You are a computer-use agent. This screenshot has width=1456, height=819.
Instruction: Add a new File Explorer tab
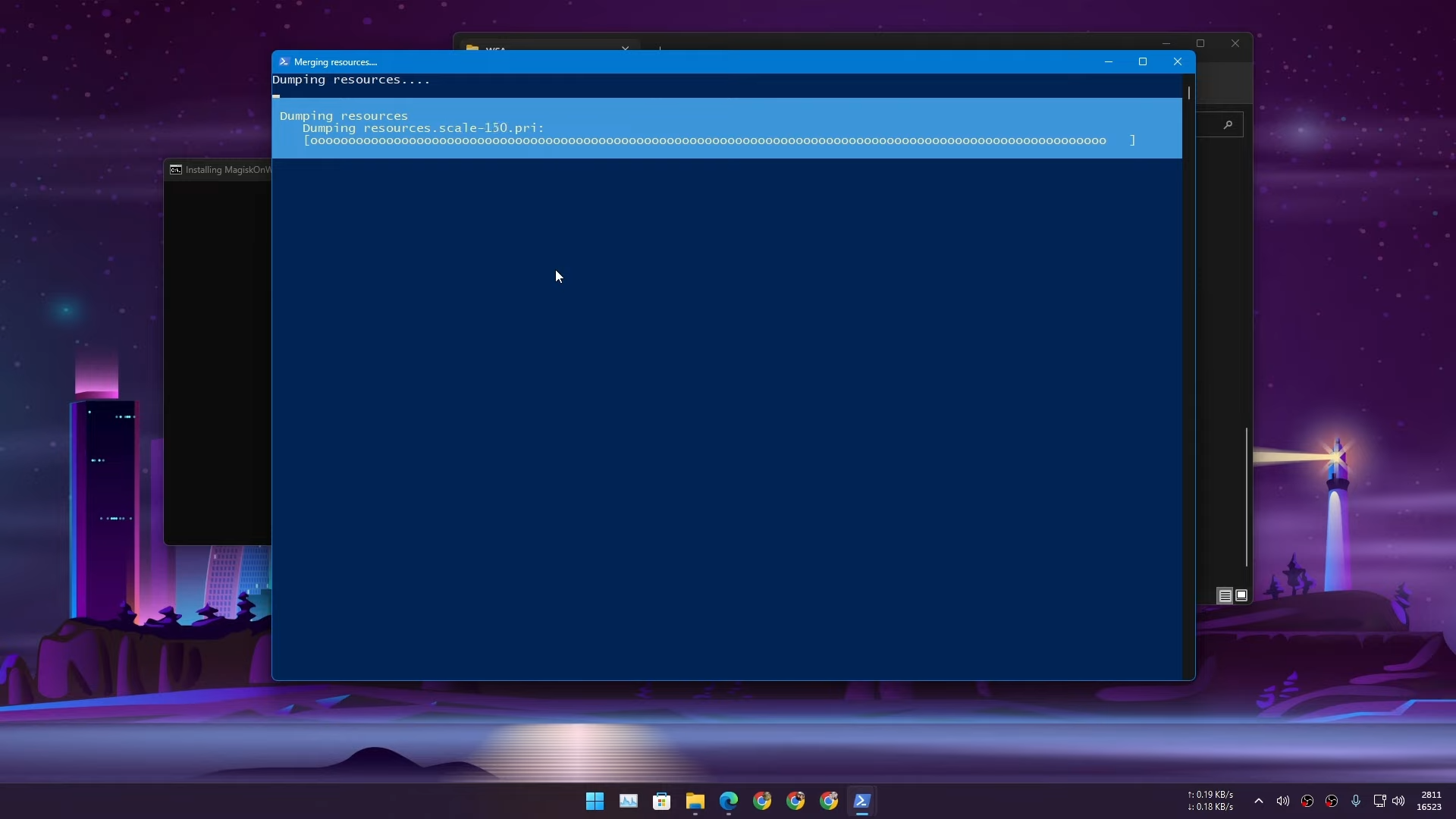pos(660,48)
